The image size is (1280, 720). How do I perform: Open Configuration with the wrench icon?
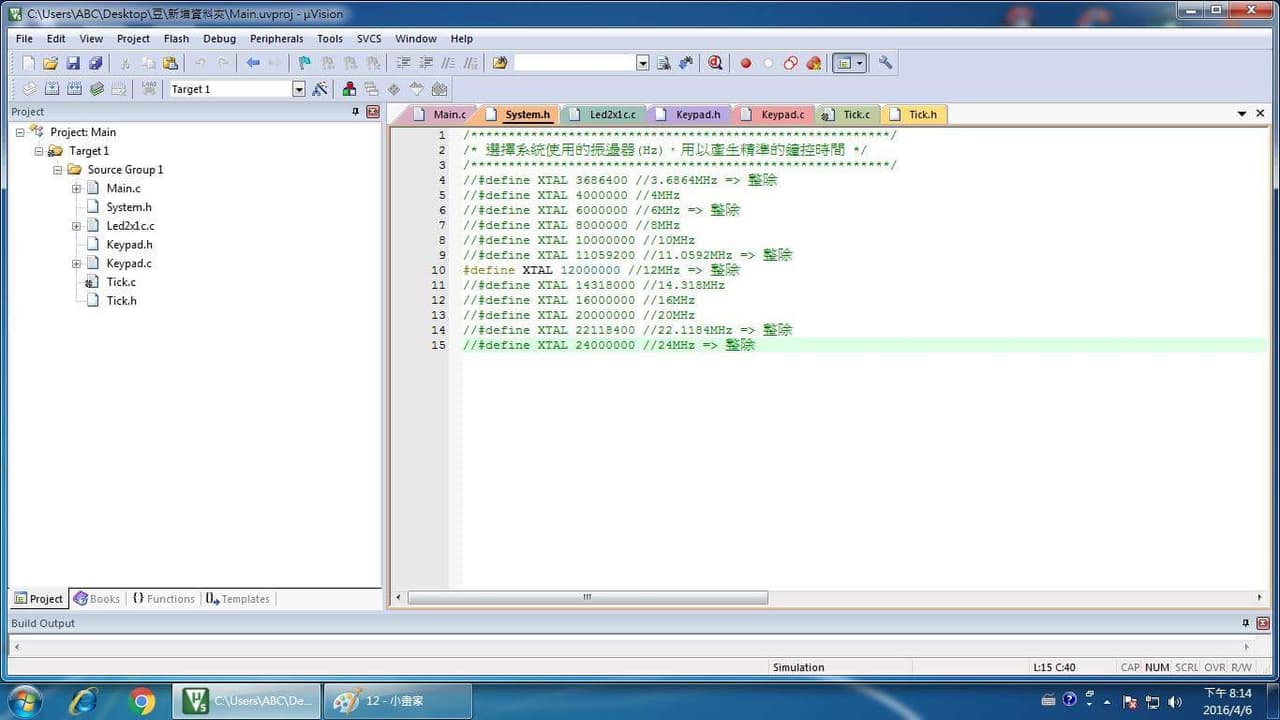point(885,63)
